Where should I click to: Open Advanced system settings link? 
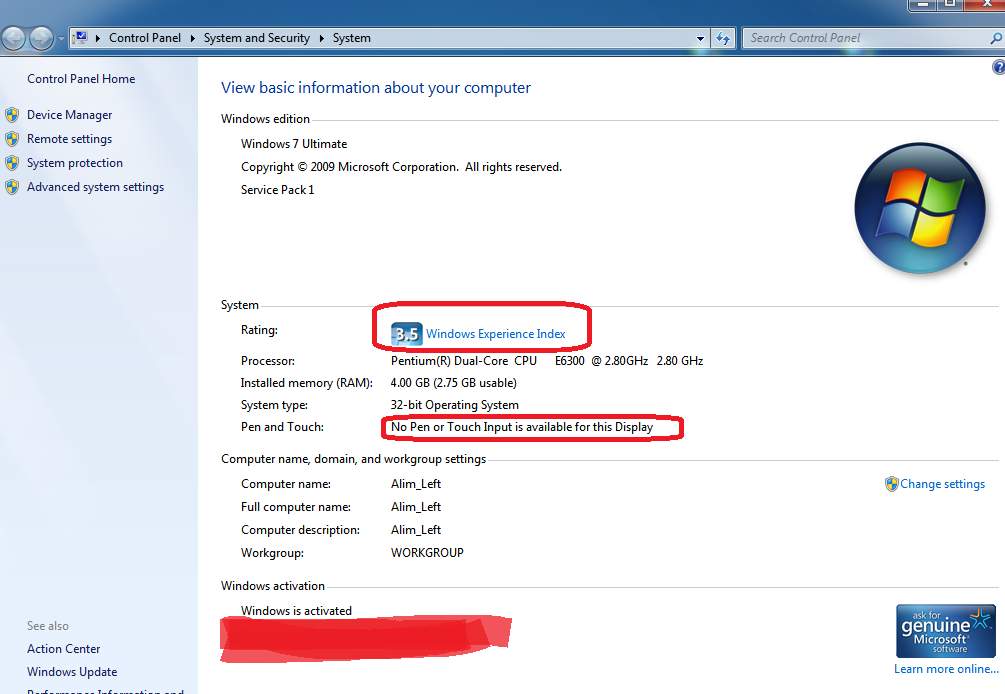click(96, 187)
